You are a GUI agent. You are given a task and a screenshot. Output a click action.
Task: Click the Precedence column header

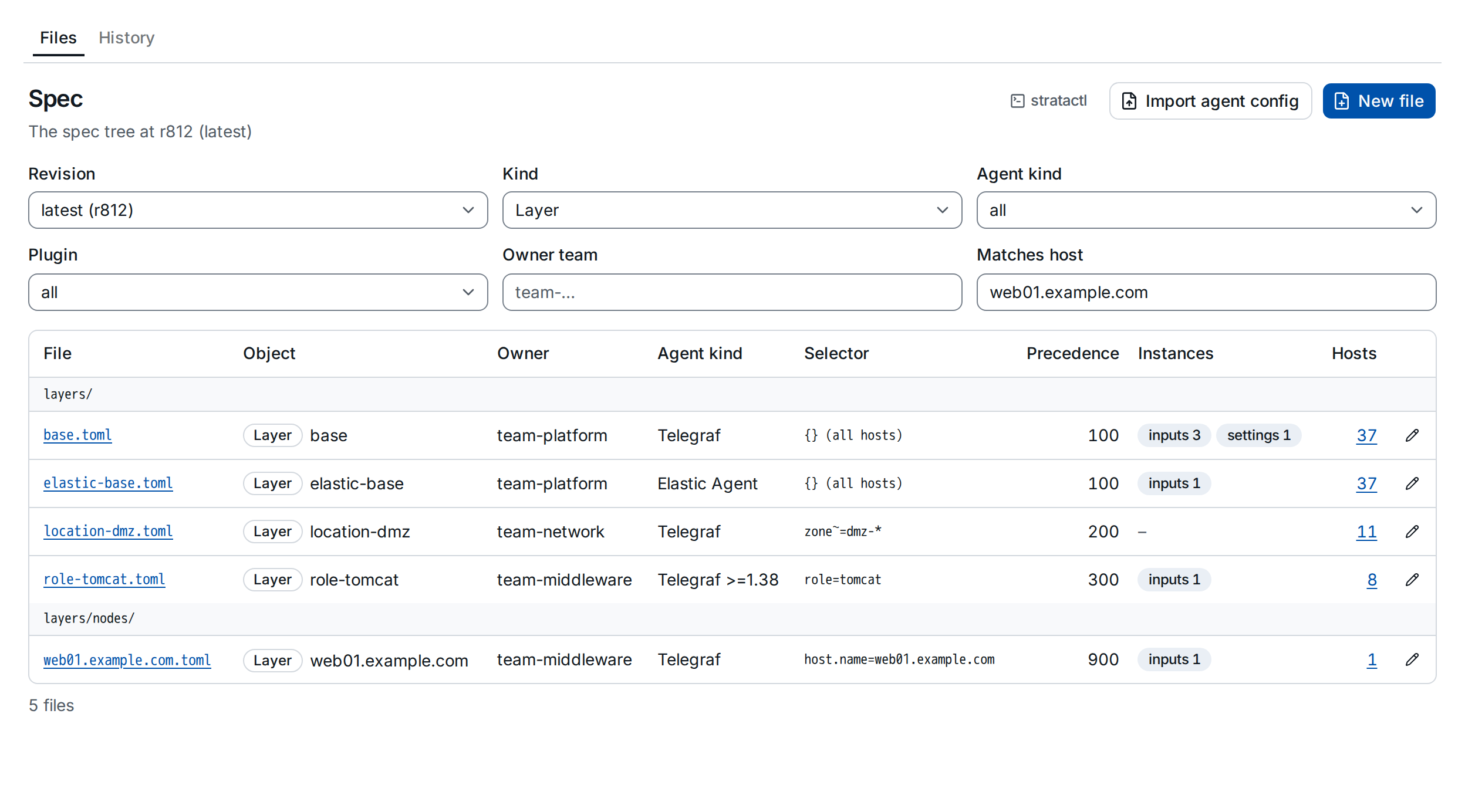1072,353
